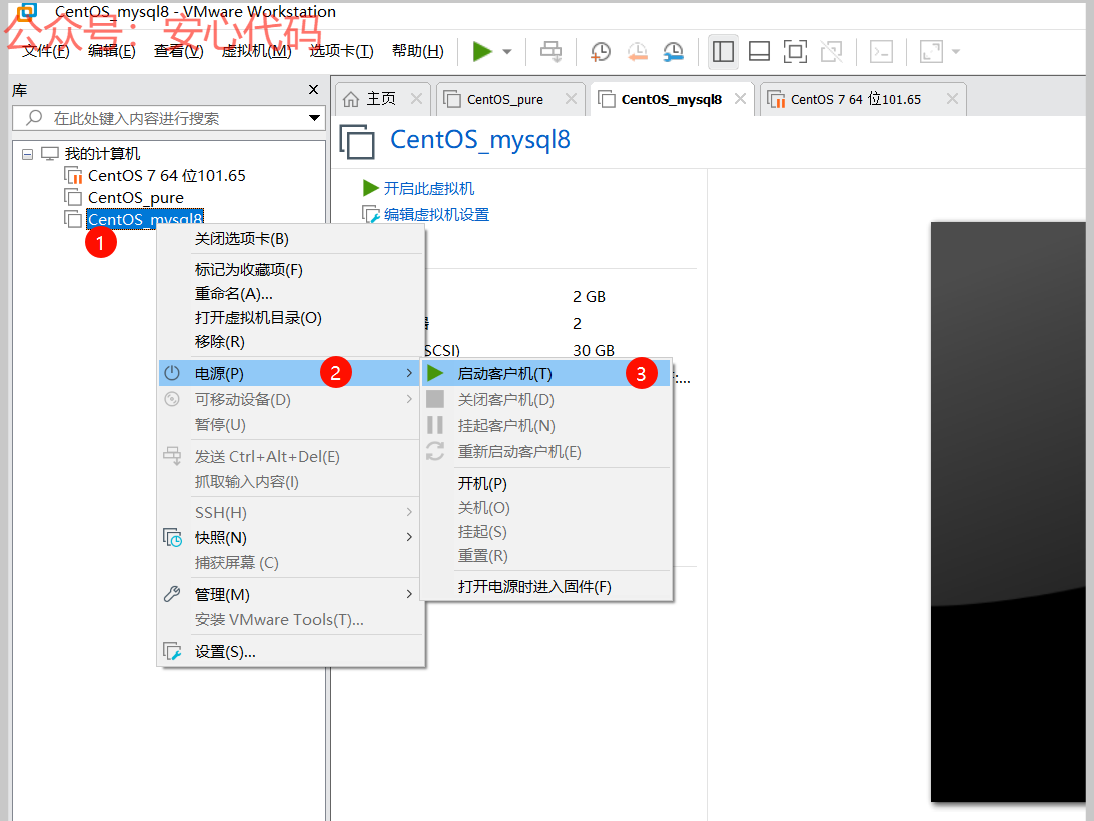Choose 关闭选项卡(B) from context menu

click(291, 239)
